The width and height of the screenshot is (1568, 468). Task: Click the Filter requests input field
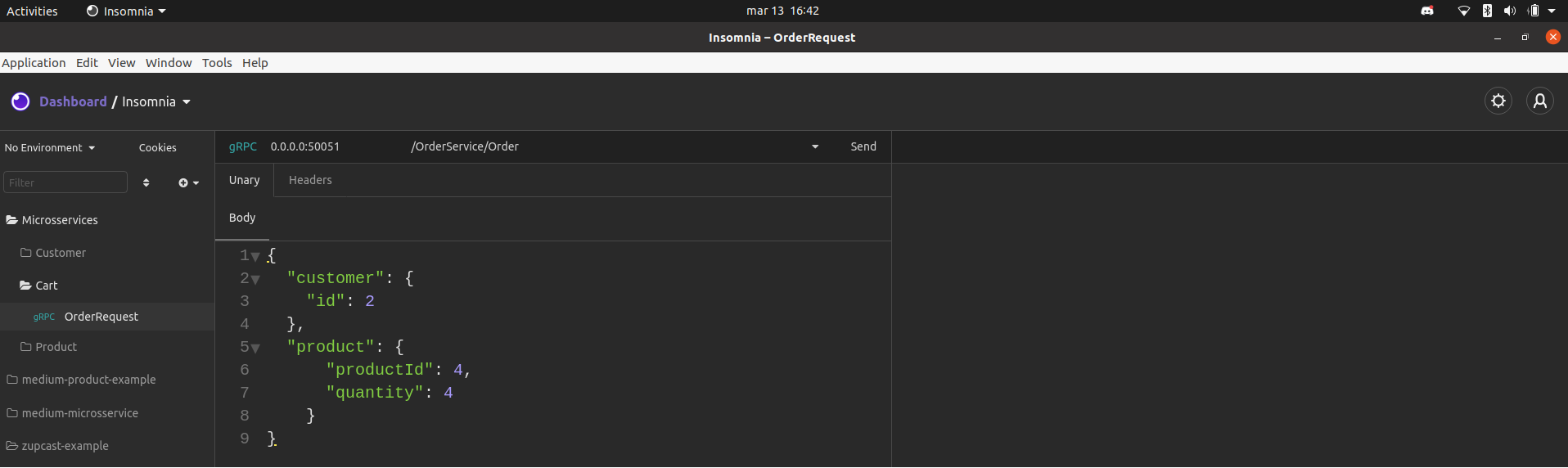tap(65, 182)
